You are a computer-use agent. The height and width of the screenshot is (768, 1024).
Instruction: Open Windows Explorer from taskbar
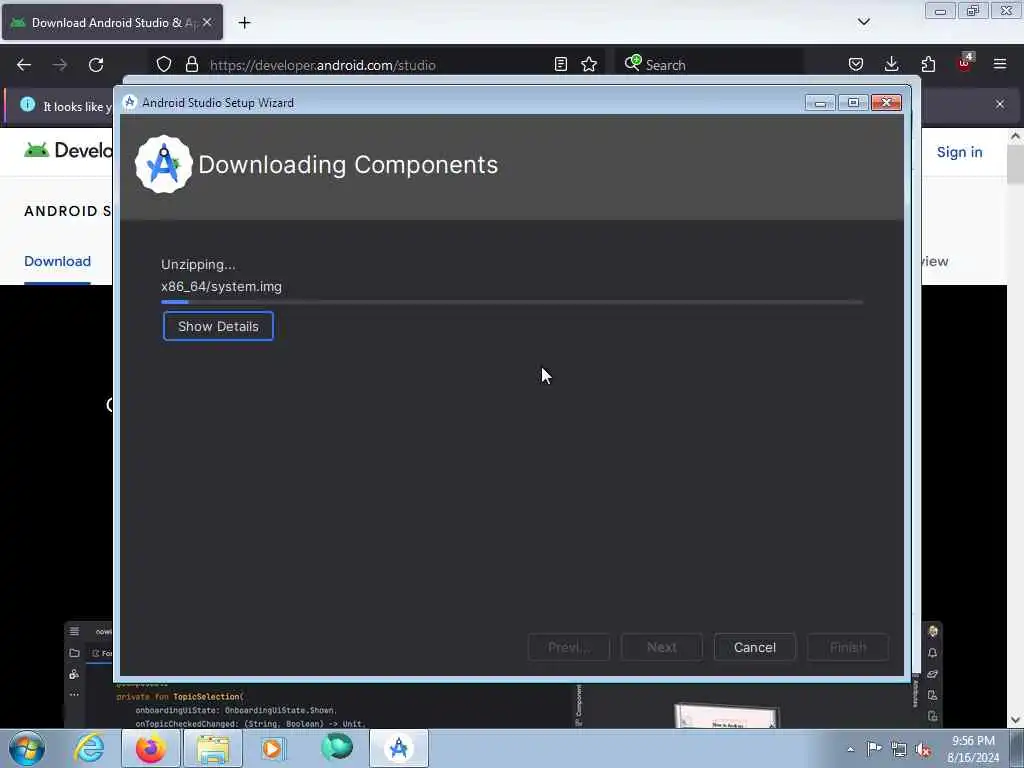click(x=212, y=748)
